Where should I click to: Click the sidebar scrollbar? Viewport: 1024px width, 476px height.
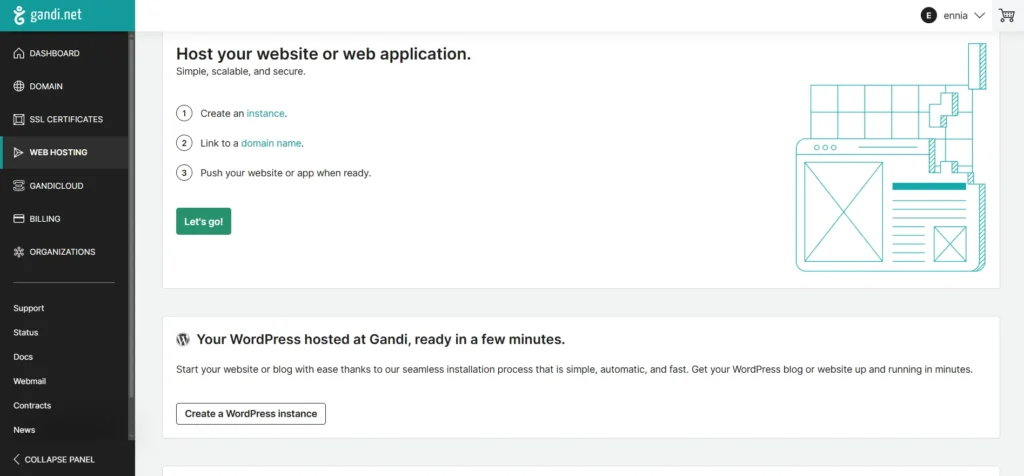tap(131, 219)
